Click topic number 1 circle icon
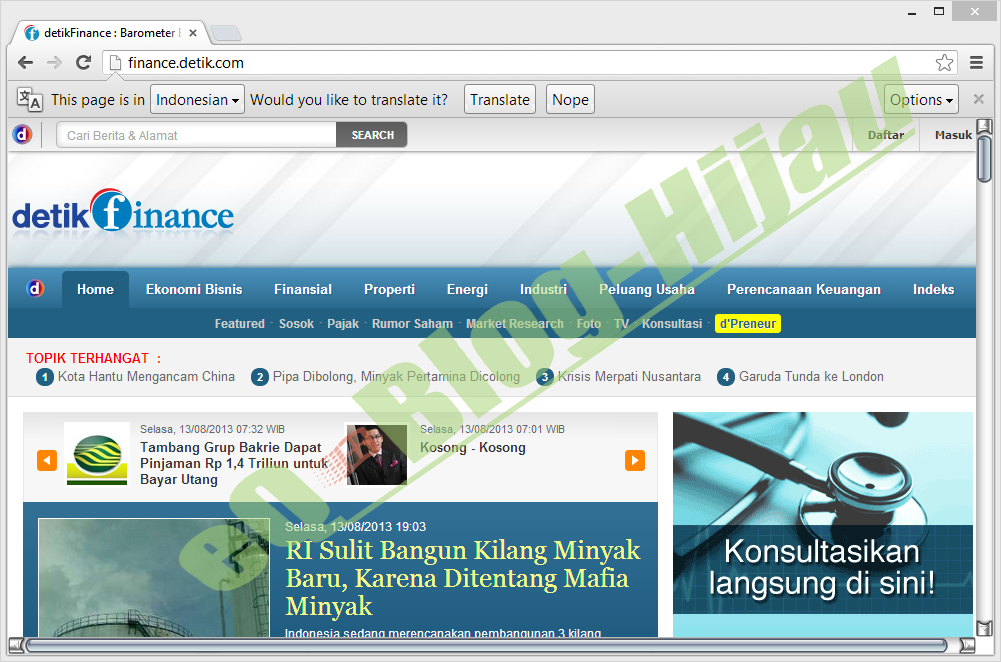Image resolution: width=1001 pixels, height=662 pixels. 45,377
